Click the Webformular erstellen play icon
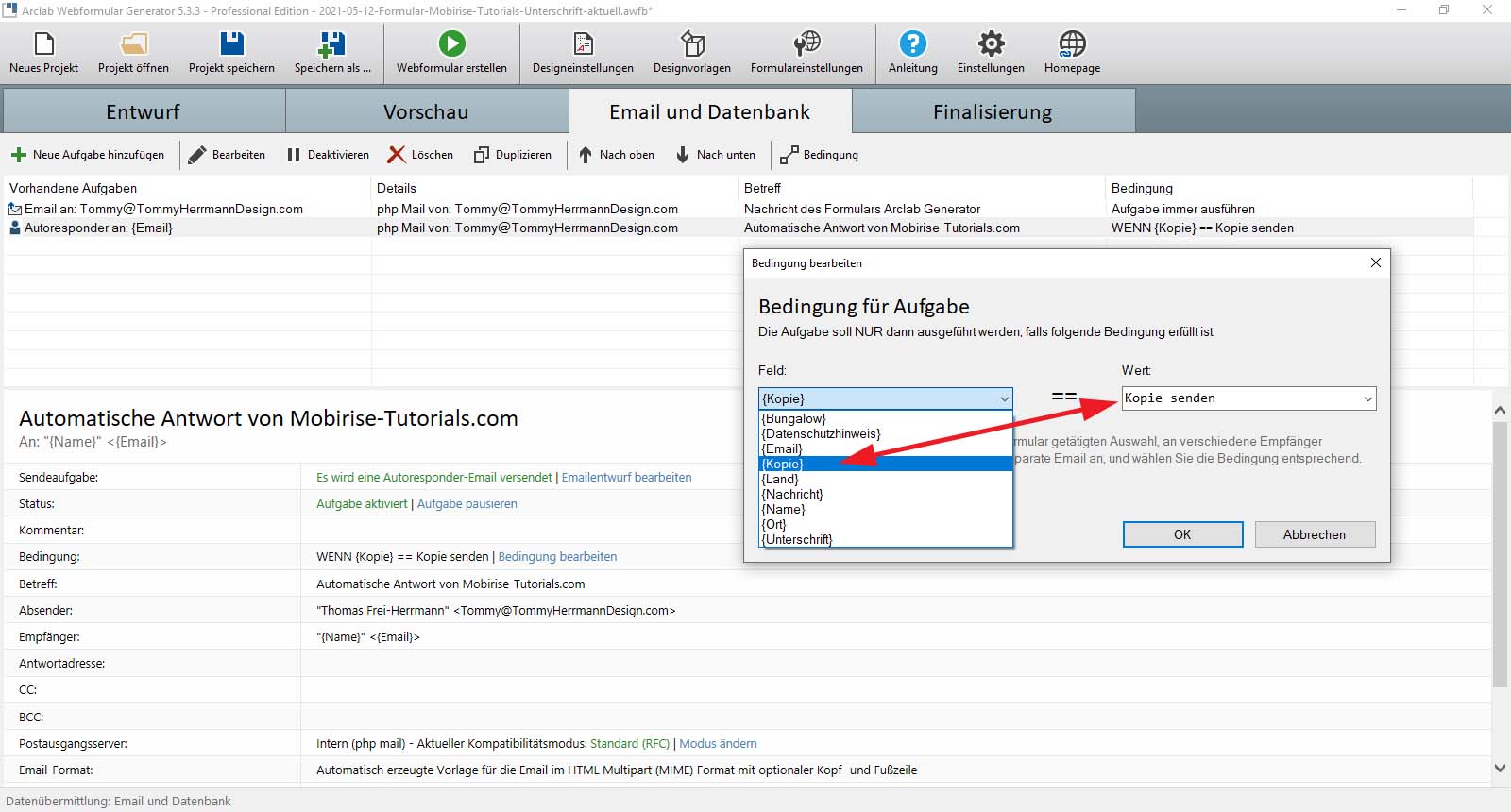 [451, 44]
